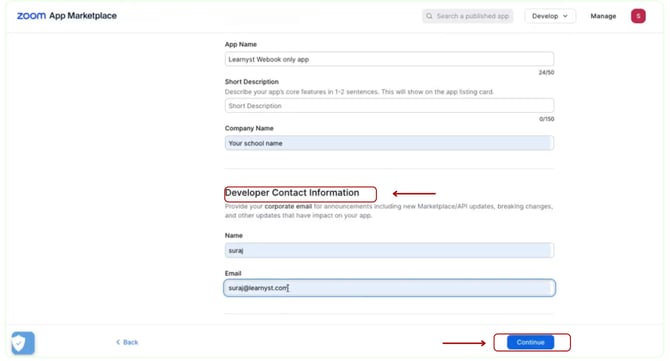
Task: Go Back to previous step
Action: point(127,342)
